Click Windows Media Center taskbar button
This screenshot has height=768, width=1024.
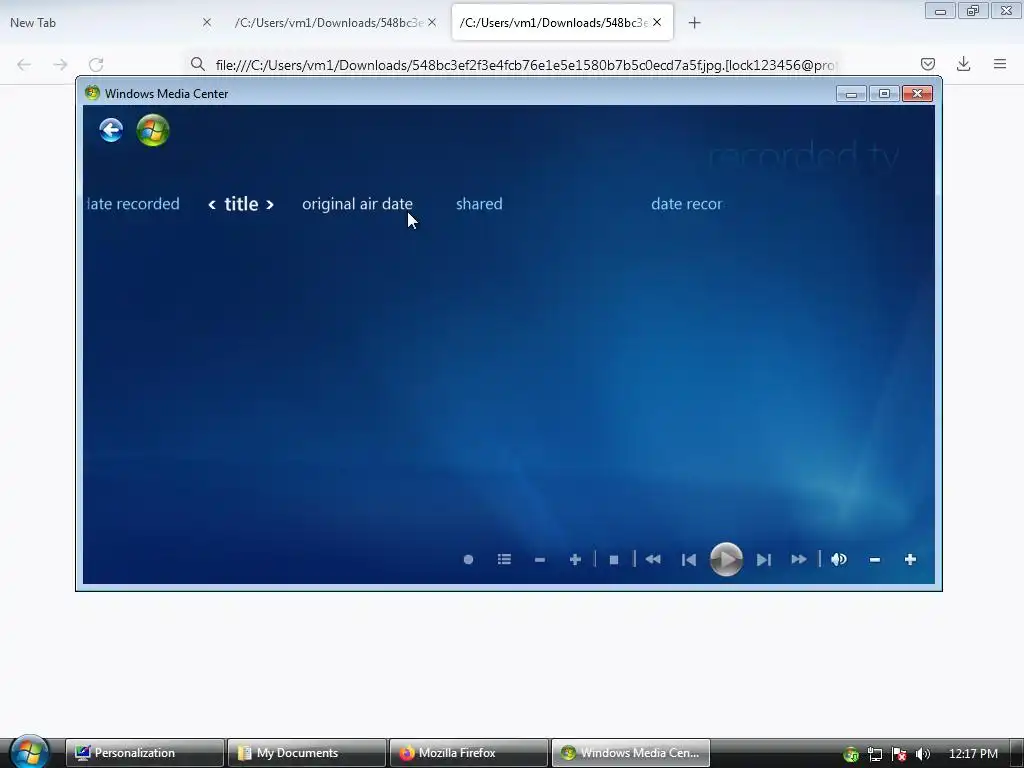631,753
